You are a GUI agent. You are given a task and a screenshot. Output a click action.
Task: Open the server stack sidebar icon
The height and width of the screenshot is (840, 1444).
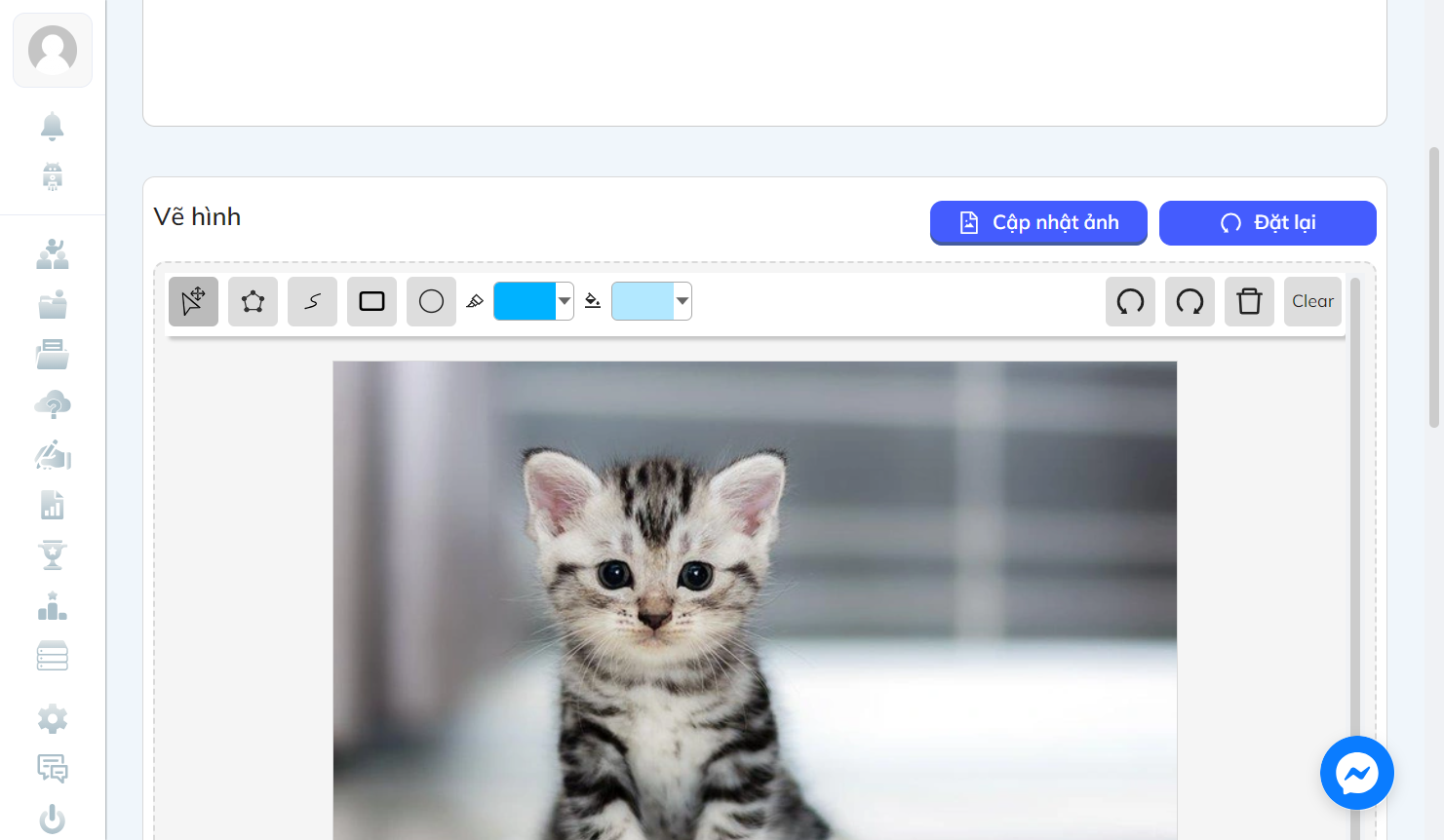[x=53, y=656]
